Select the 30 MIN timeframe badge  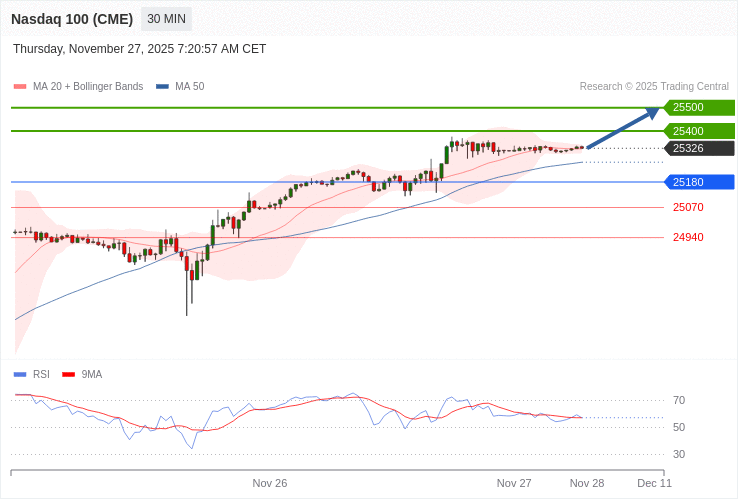pyautogui.click(x=167, y=19)
